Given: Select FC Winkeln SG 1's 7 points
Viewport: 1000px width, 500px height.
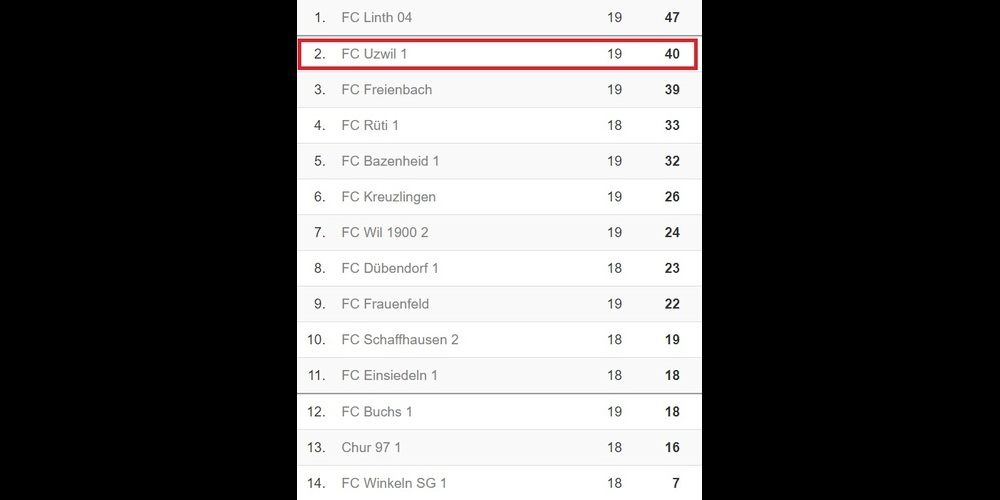Looking at the screenshot, I should point(676,484).
